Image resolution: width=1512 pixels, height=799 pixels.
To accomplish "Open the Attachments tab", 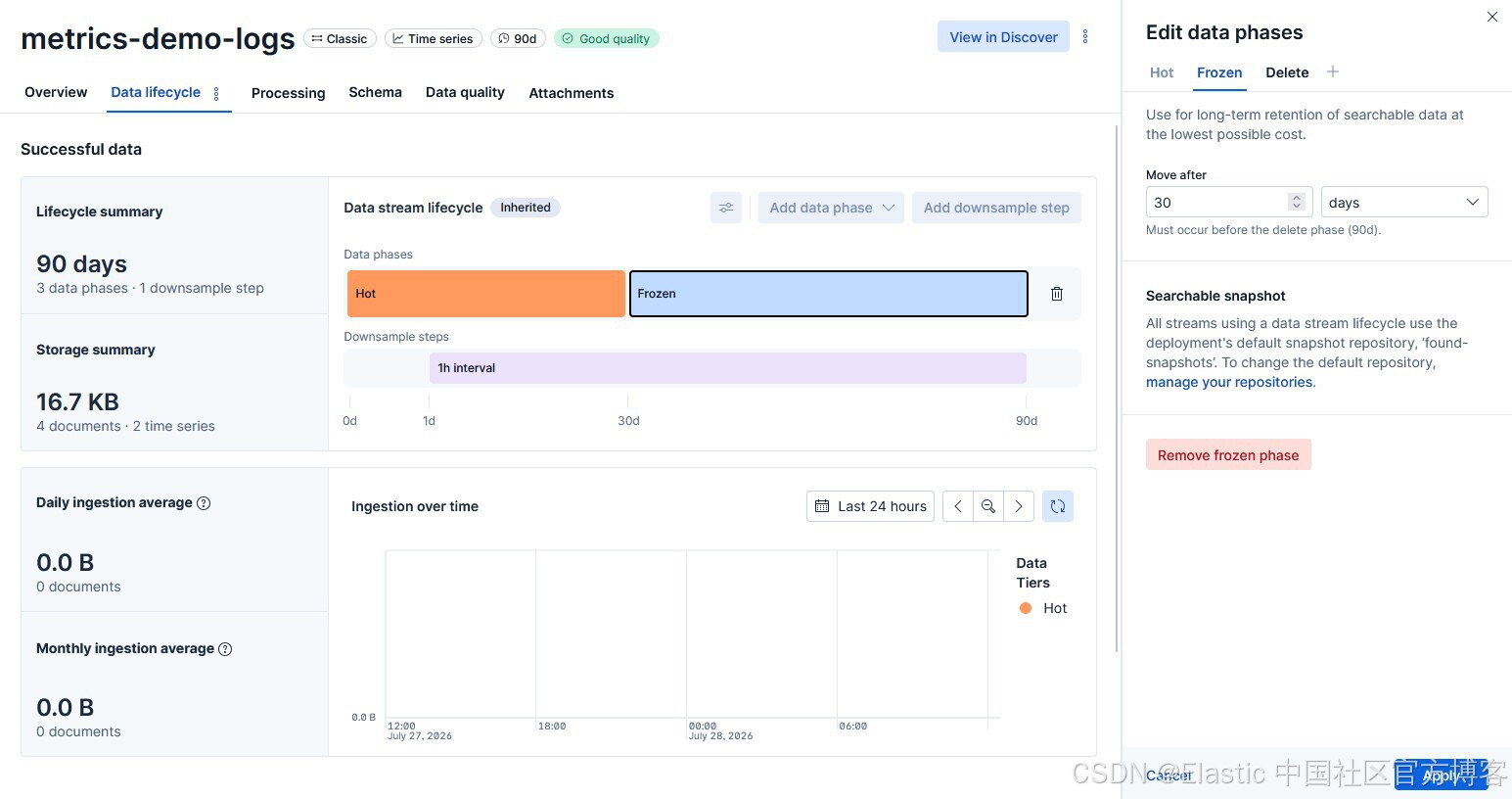I will click(572, 93).
